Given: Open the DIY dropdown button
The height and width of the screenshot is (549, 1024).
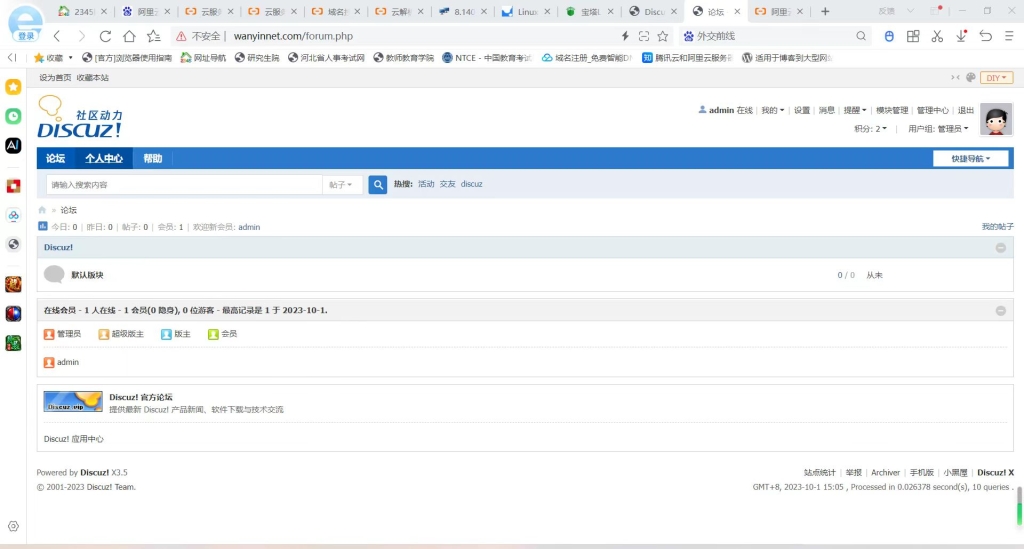Looking at the screenshot, I should click(996, 78).
